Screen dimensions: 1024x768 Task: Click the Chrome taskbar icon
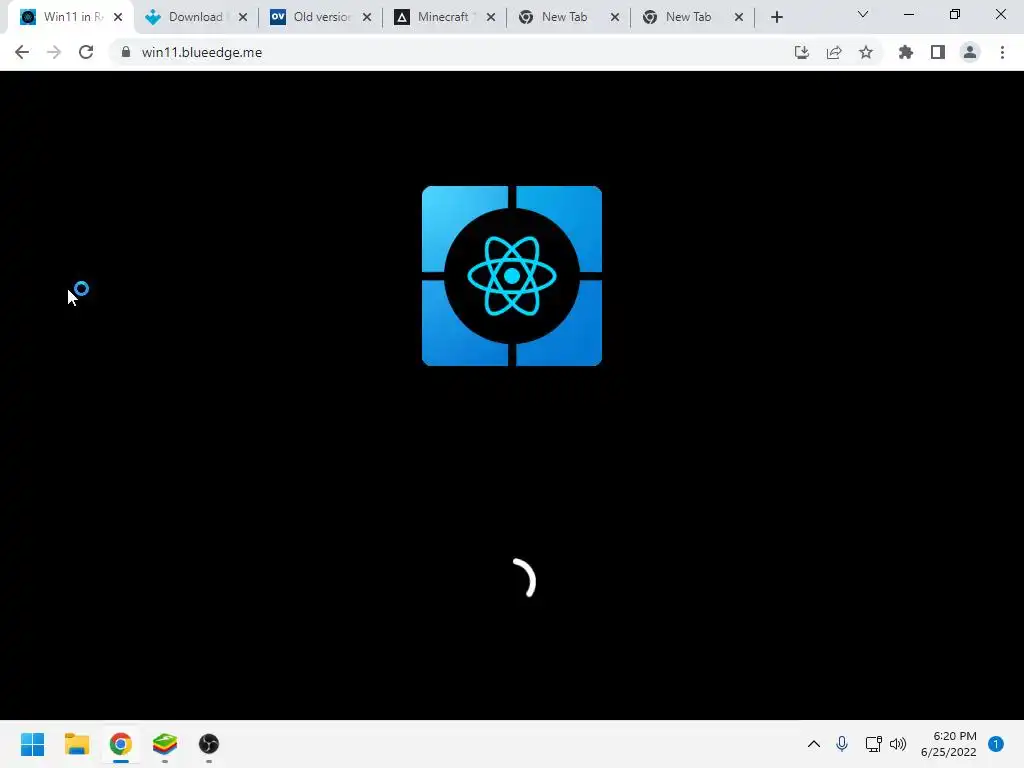pos(121,744)
